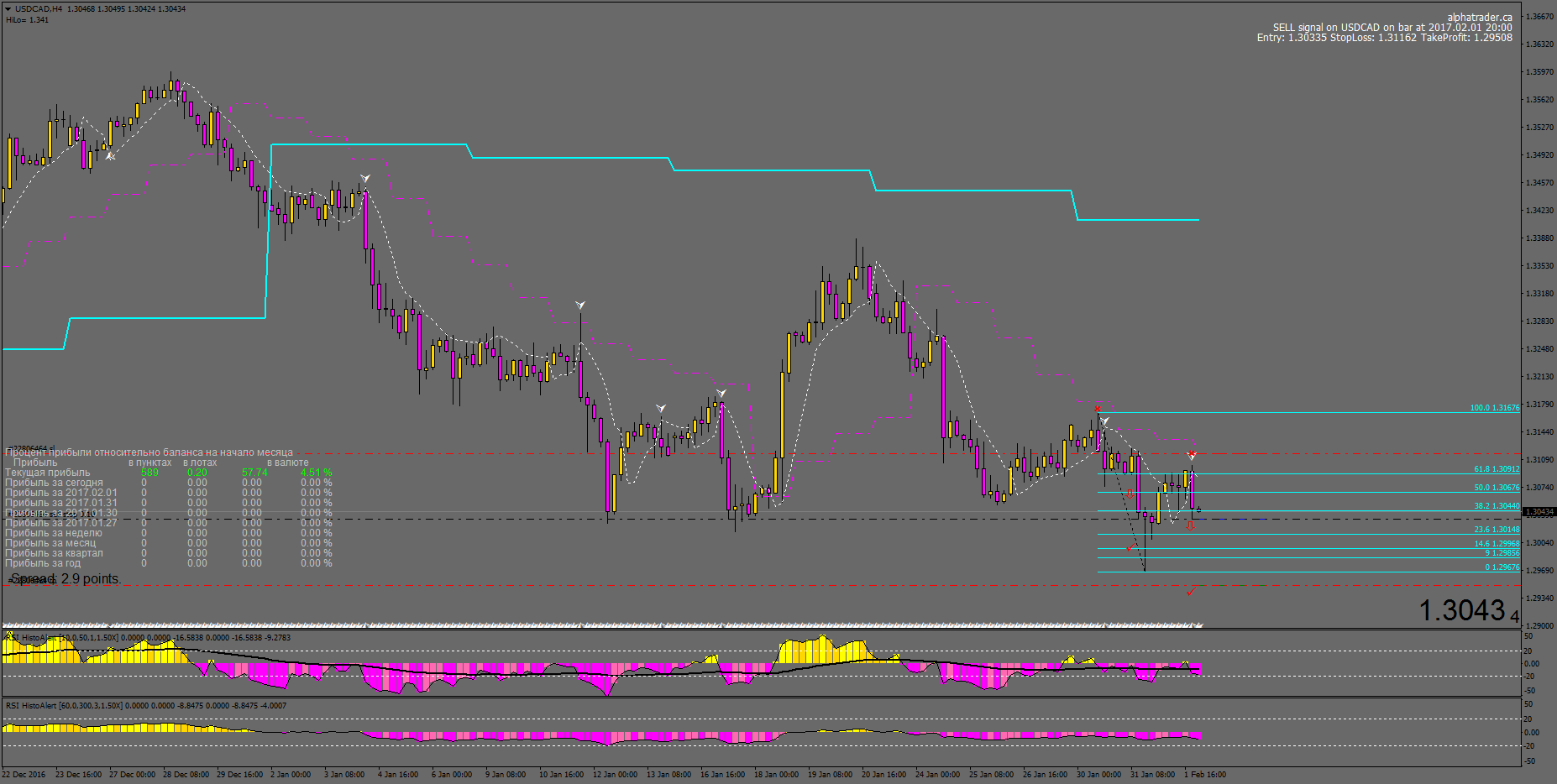Click the 30 Jan 00:00 time axis label
This screenshot has height=784, width=1557.
pos(1098,775)
